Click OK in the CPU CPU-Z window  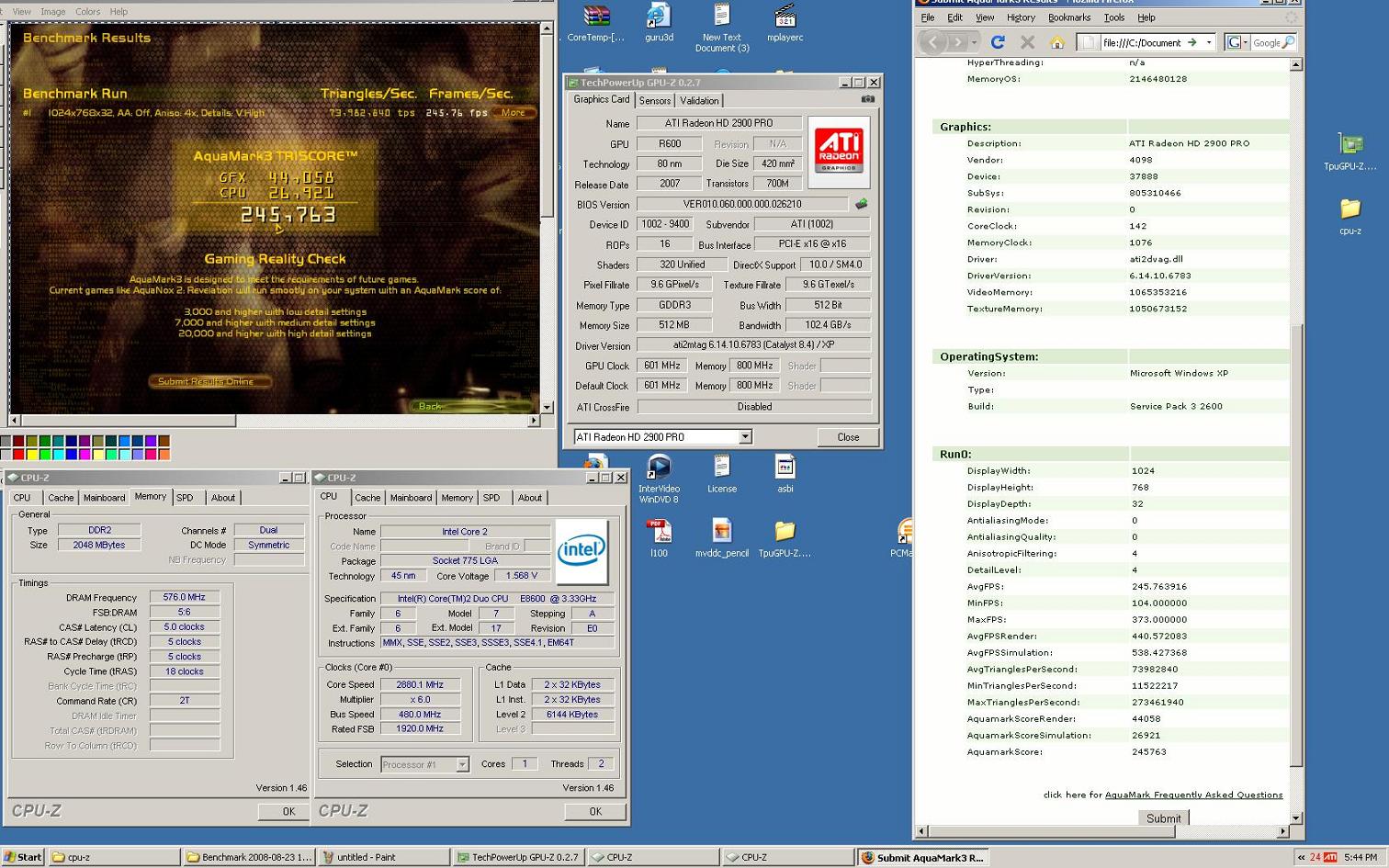coord(595,811)
